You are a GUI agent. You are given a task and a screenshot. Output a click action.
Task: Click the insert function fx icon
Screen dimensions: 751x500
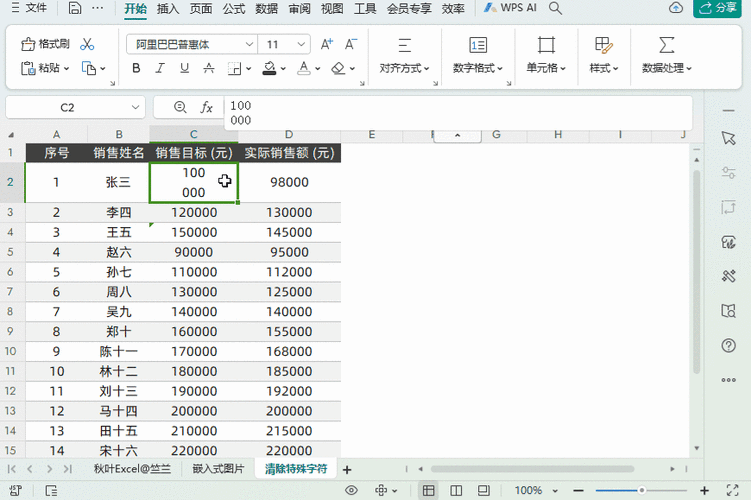click(206, 107)
